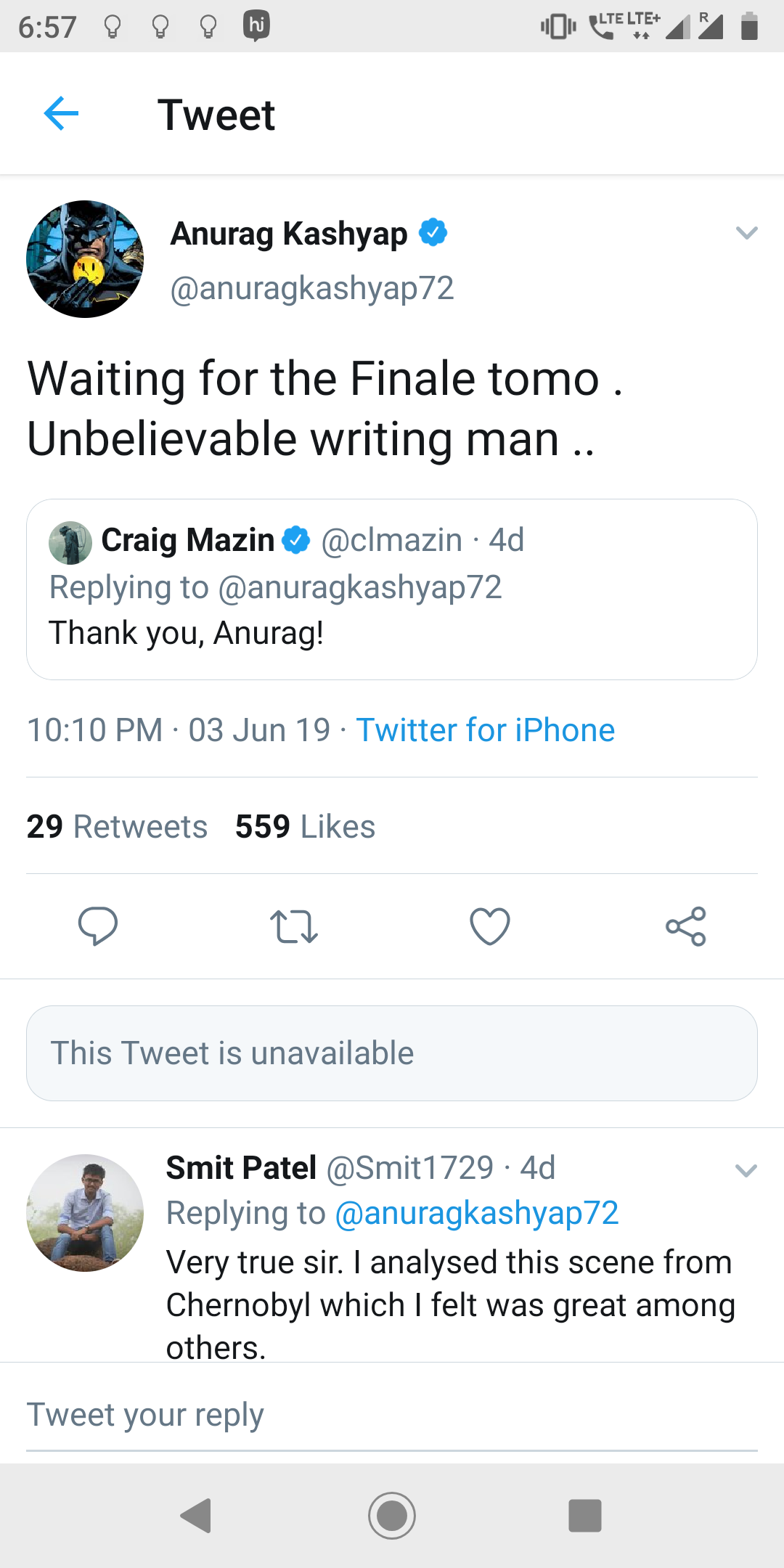
Task: Open Smit Patel's profile photo
Action: point(85,1212)
